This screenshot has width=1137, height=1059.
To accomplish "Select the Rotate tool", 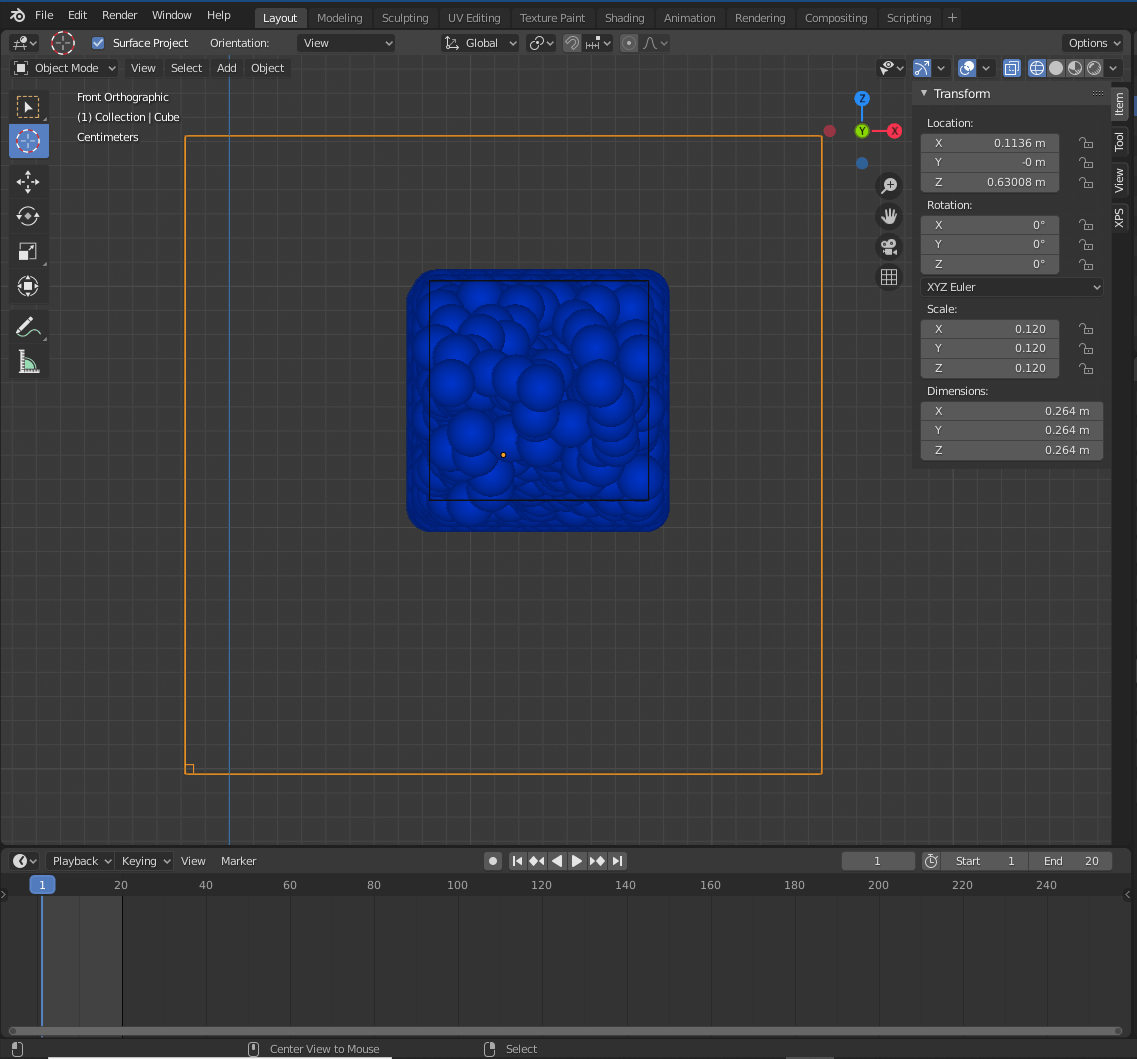I will [28, 216].
